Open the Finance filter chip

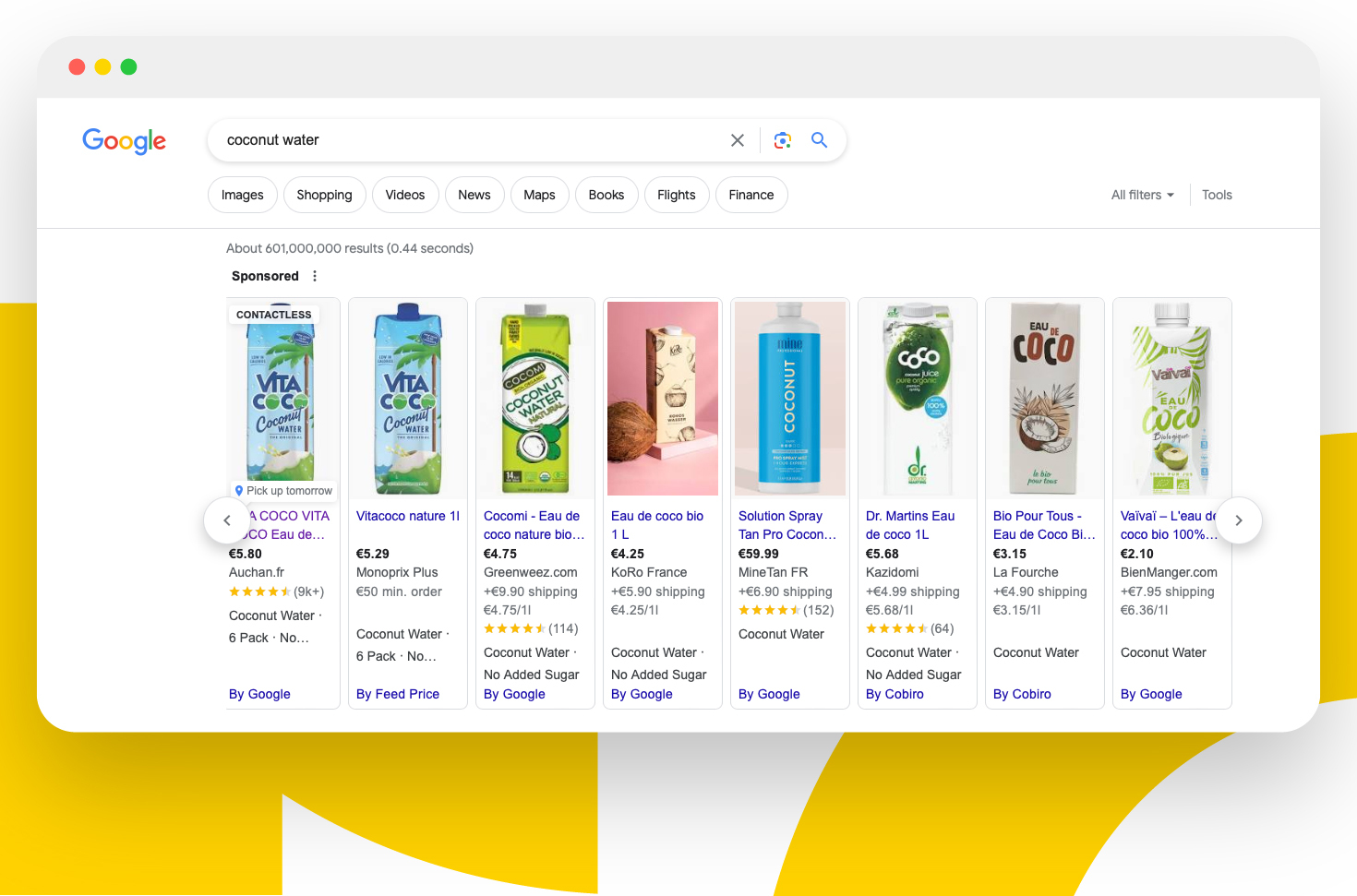[751, 195]
